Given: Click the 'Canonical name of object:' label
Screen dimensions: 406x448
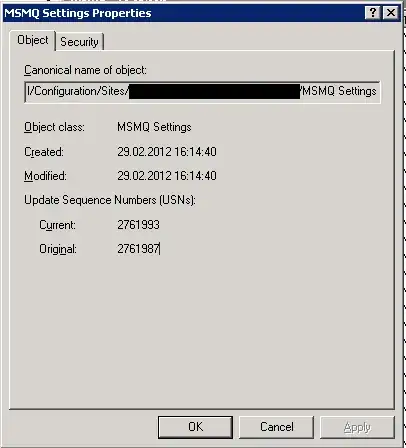Looking at the screenshot, I should point(85,70).
